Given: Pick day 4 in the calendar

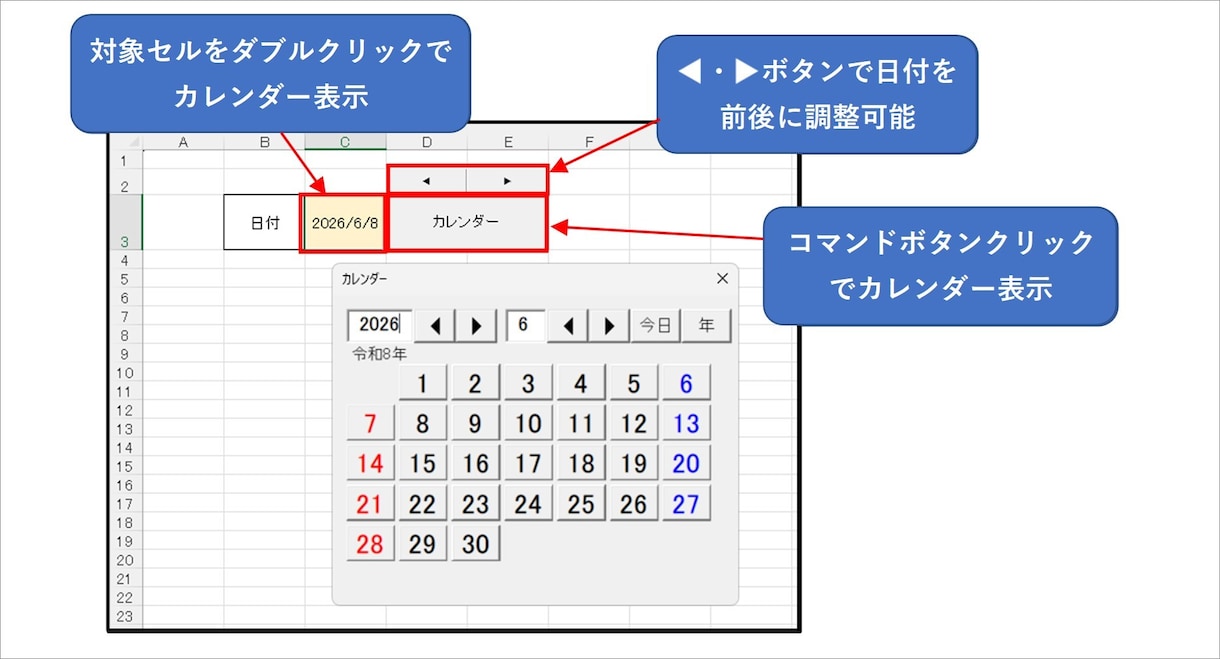Looking at the screenshot, I should pyautogui.click(x=581, y=383).
